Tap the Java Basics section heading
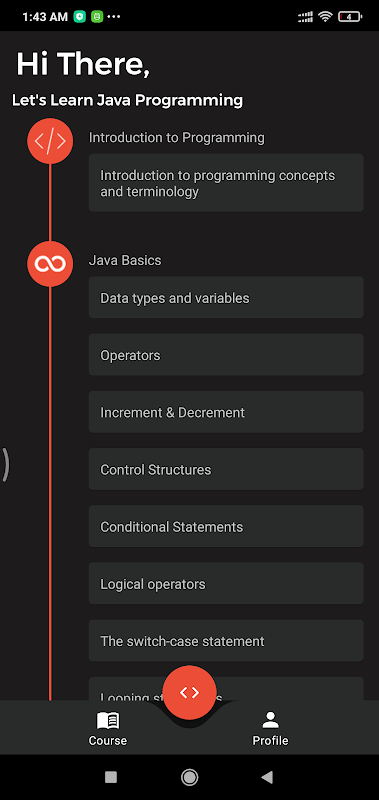 coord(125,260)
